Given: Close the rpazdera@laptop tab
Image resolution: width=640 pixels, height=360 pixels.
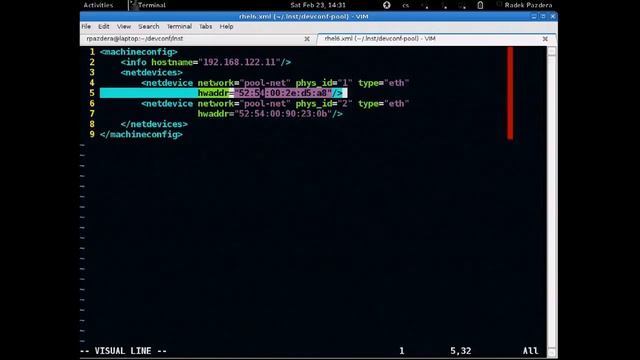Looking at the screenshot, I should (x=307, y=39).
